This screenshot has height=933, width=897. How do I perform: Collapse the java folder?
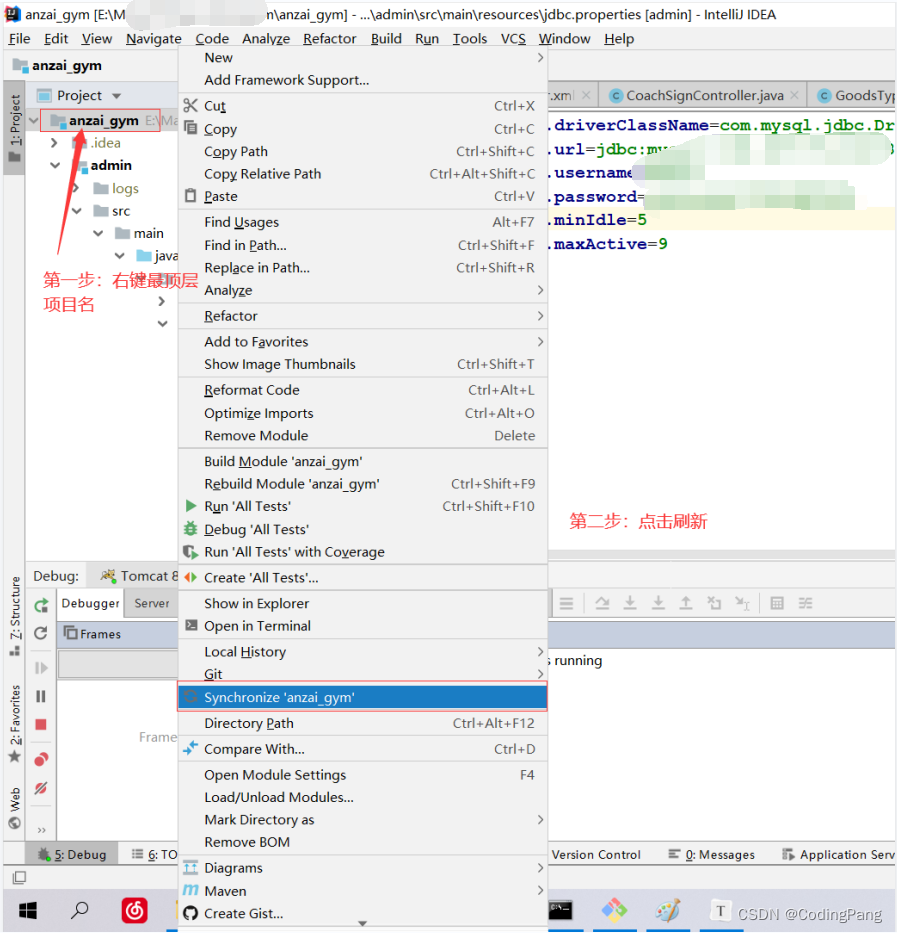pos(120,256)
